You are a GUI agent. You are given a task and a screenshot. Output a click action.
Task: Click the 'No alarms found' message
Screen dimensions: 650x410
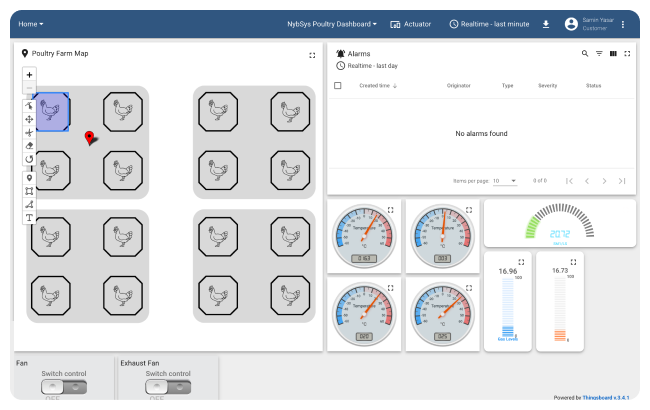[x=481, y=133]
